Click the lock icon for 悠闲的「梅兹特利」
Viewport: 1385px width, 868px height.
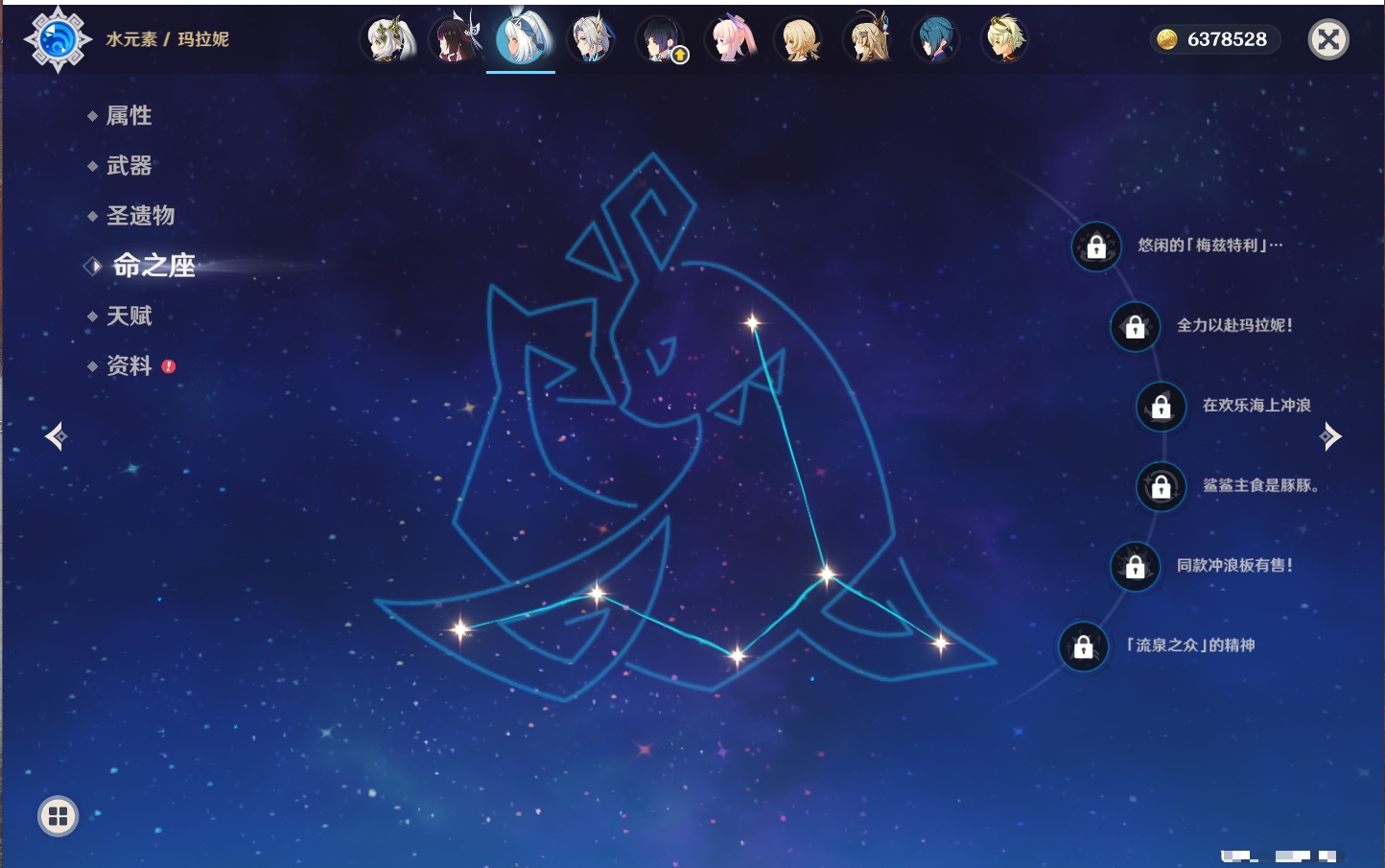point(1096,246)
